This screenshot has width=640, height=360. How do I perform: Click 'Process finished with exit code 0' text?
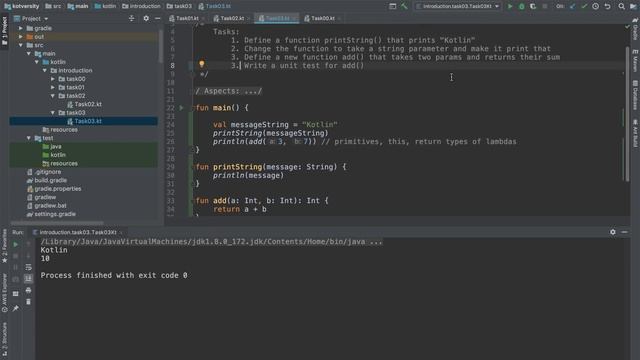tap(114, 276)
